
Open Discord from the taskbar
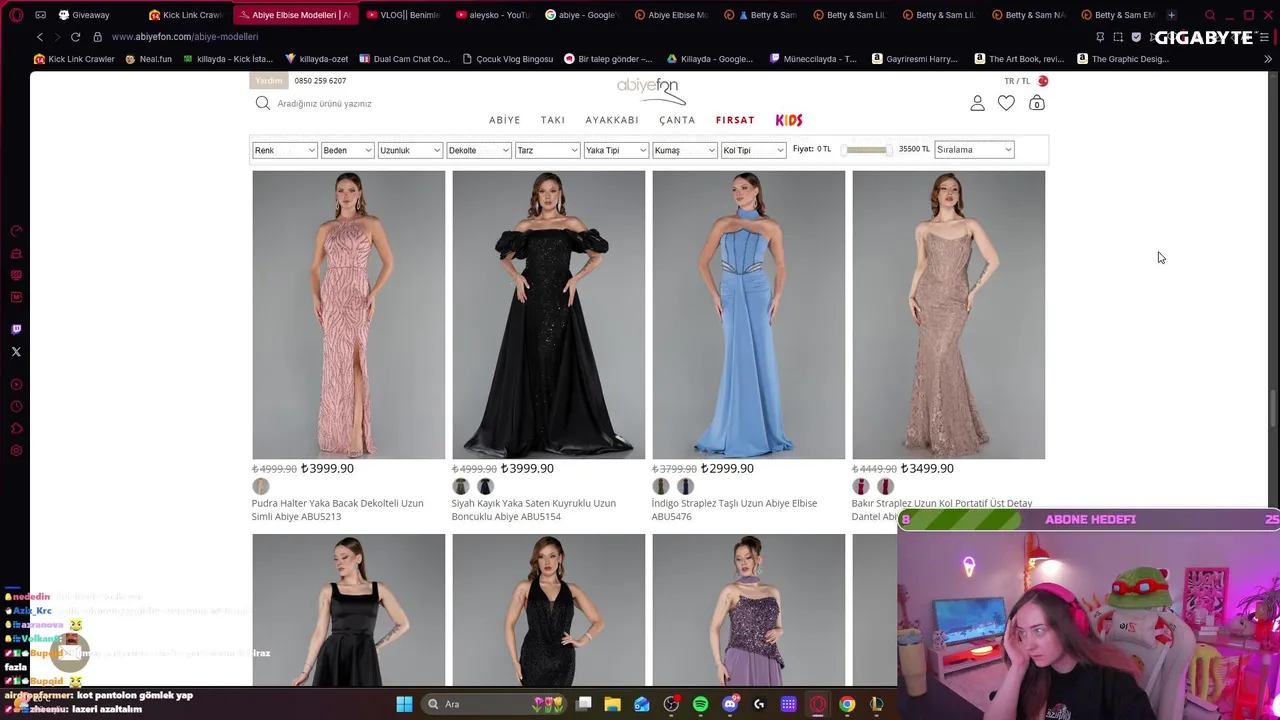pyautogui.click(x=730, y=704)
